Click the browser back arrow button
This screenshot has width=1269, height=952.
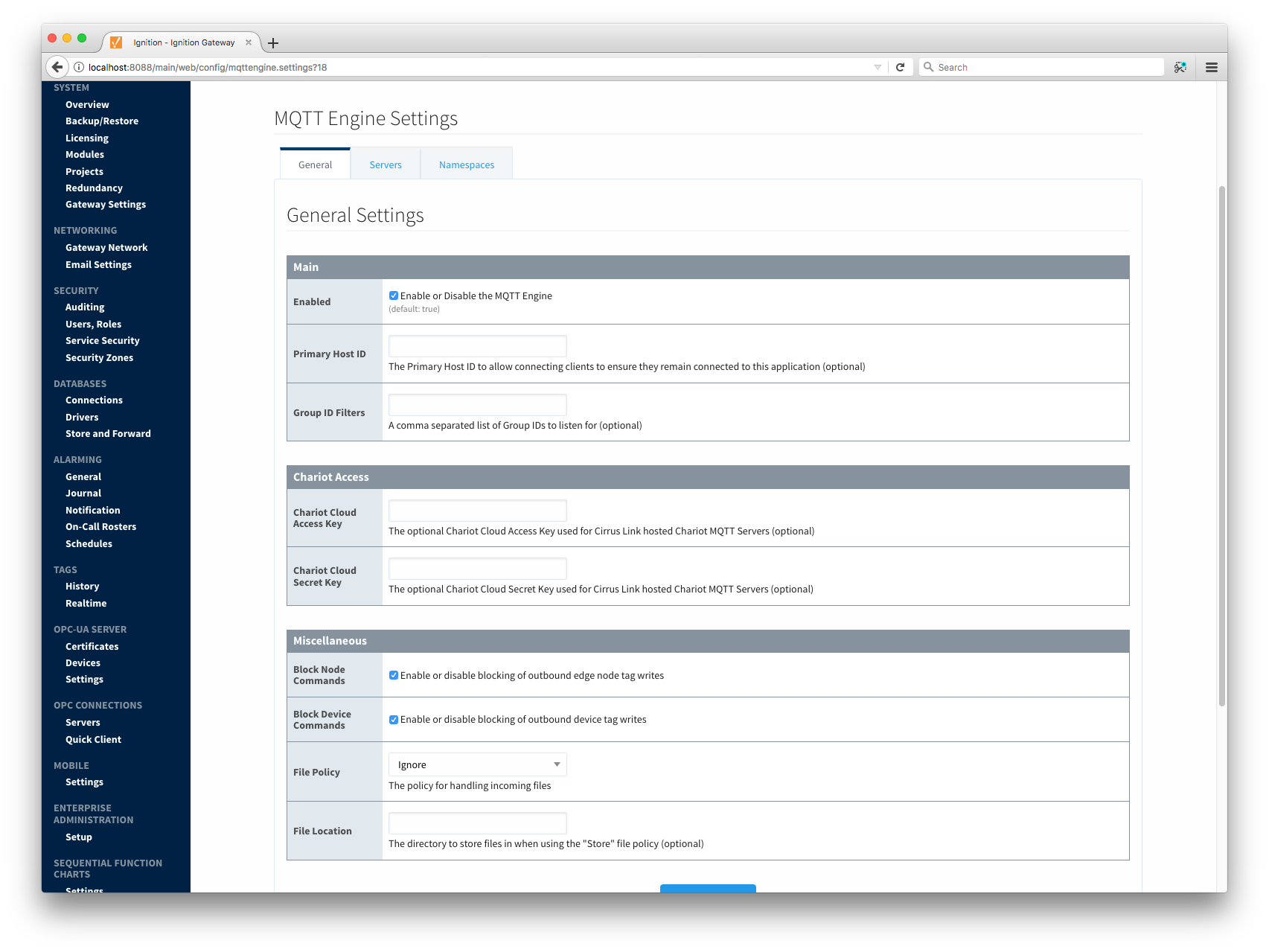point(57,67)
